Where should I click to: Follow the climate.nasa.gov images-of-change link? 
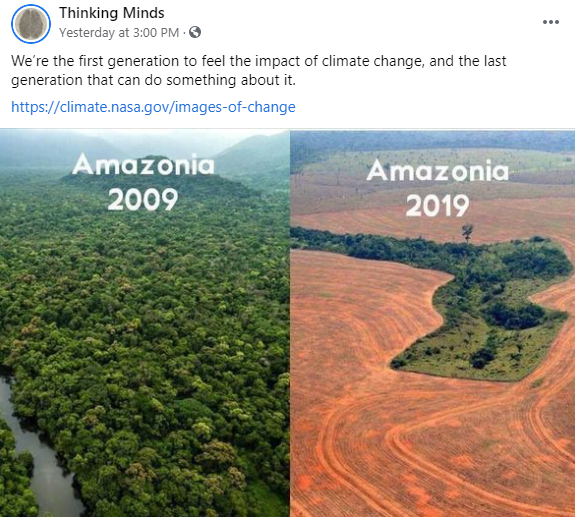click(x=153, y=107)
